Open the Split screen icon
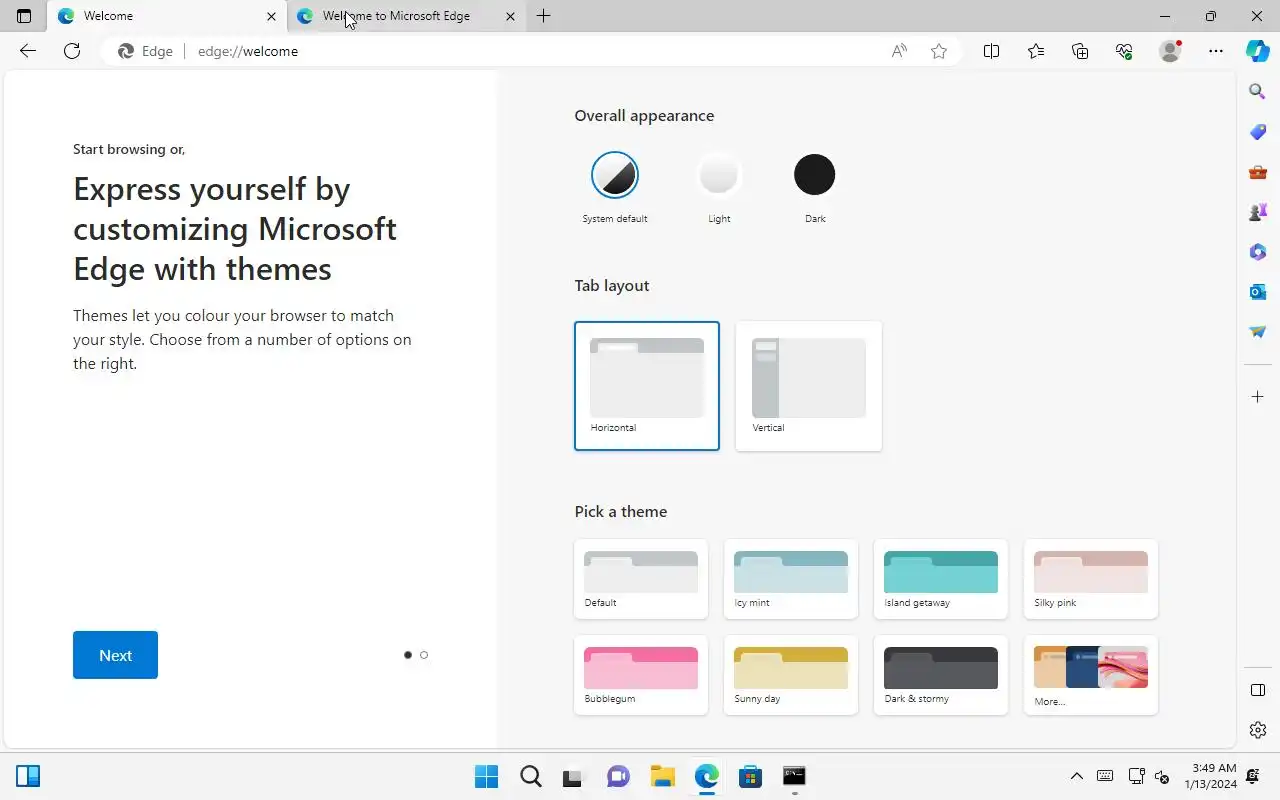The width and height of the screenshot is (1280, 800). tap(992, 51)
